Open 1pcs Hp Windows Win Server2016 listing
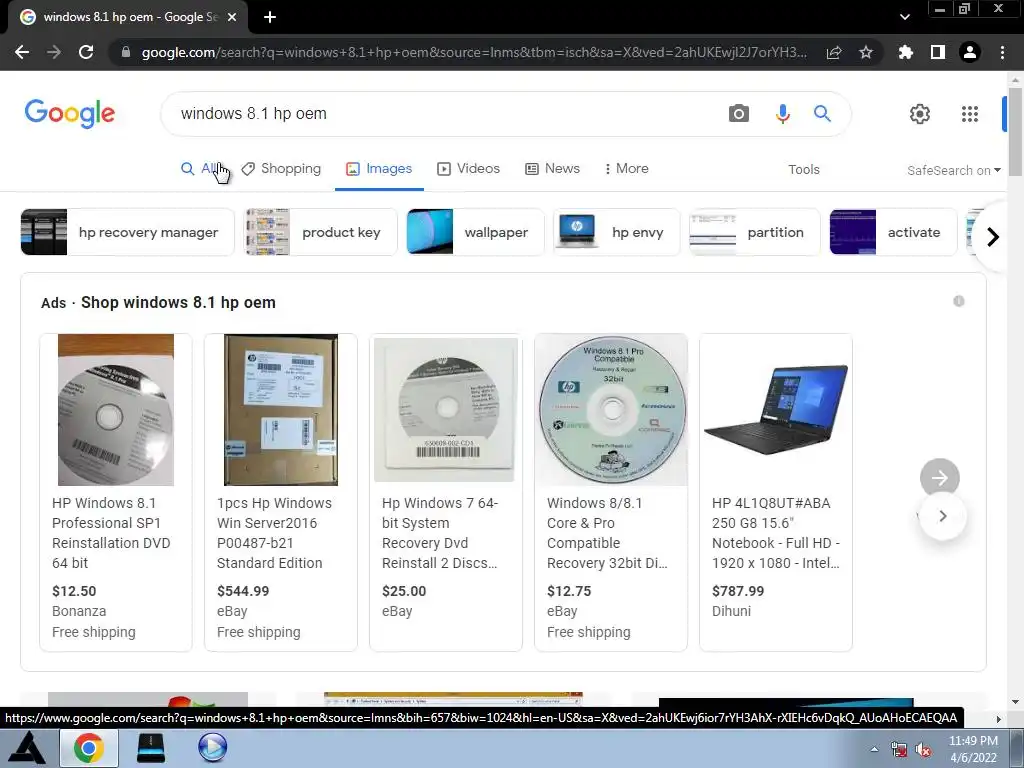 coord(274,533)
